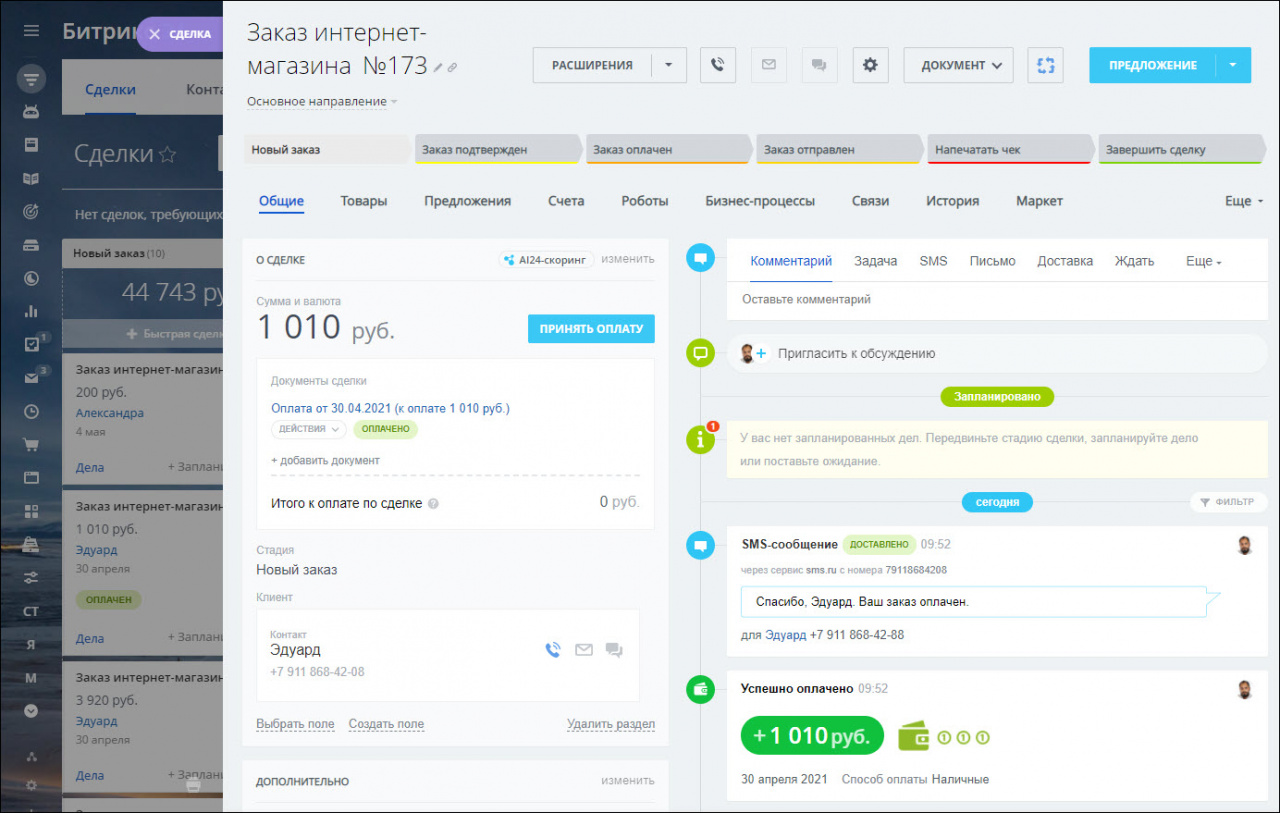Open tasks checkbox icon in sidebar

coord(33,343)
